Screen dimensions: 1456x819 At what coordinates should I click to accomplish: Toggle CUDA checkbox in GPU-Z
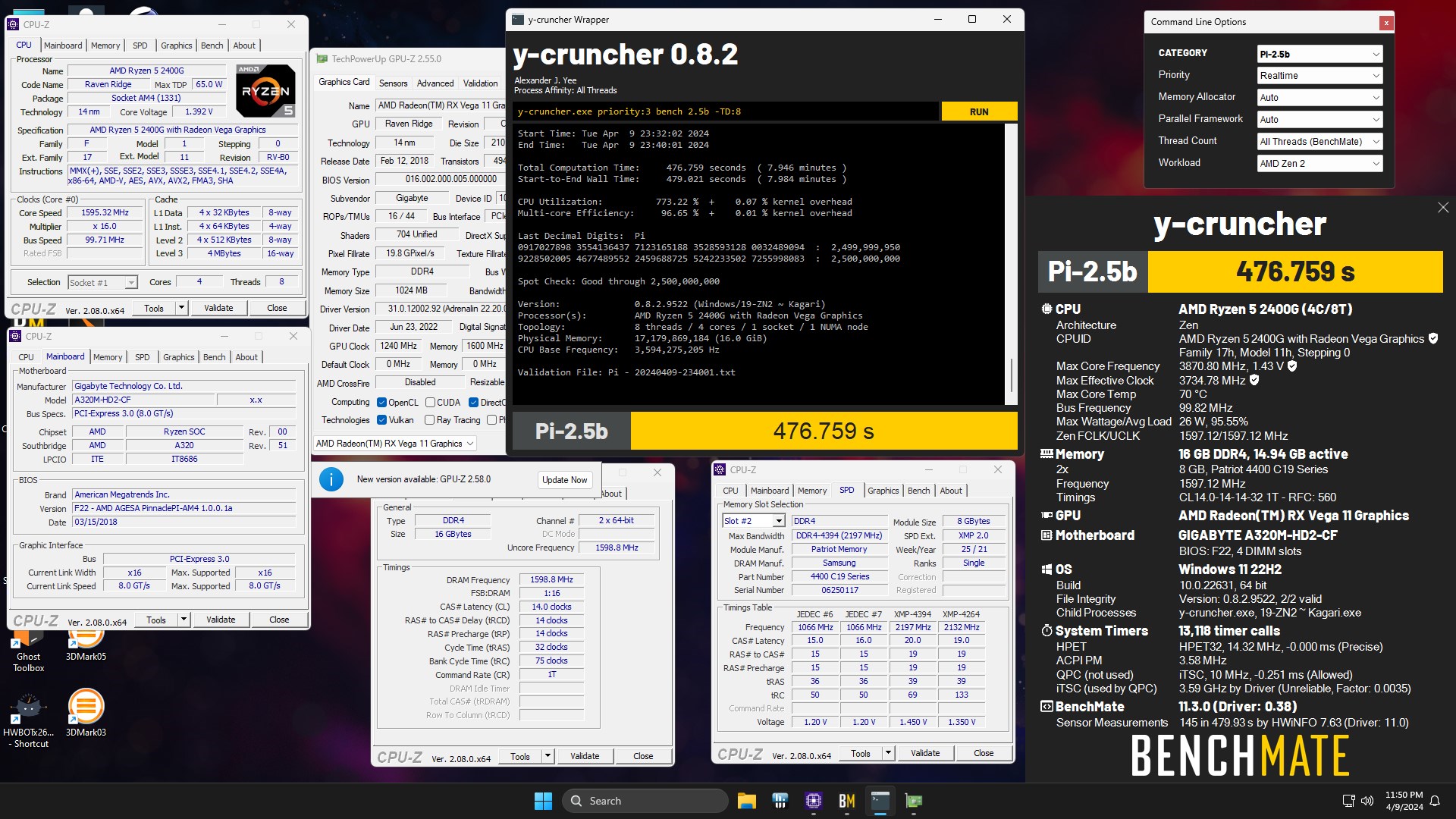click(430, 403)
